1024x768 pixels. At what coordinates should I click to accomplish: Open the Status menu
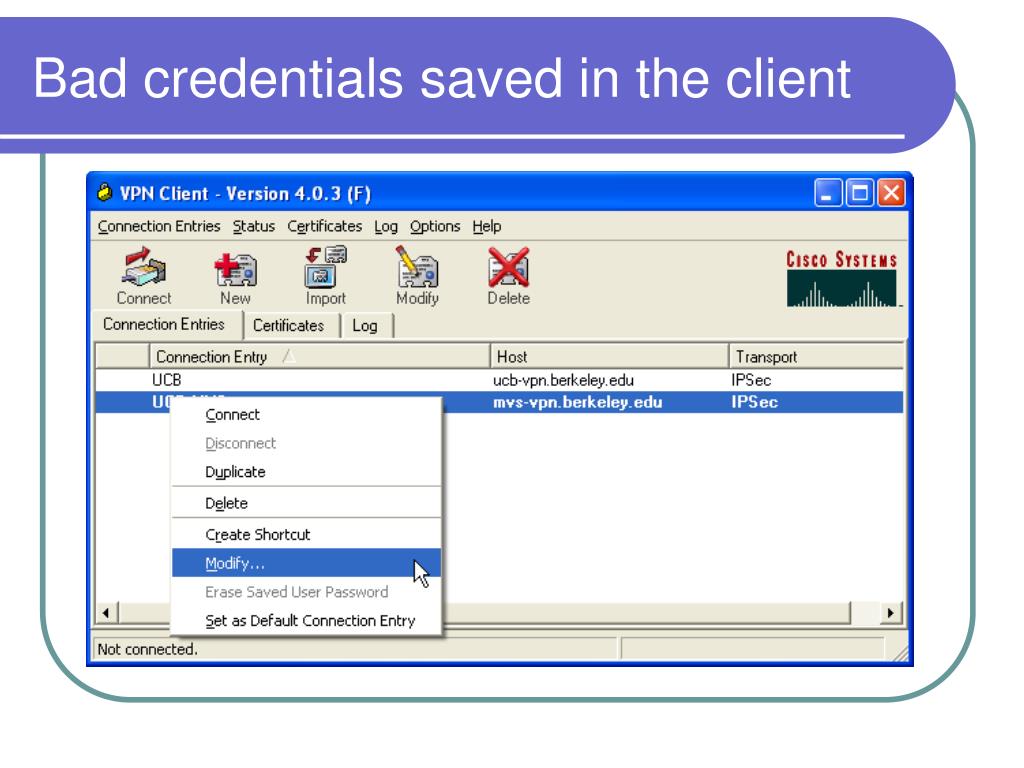coord(253,226)
